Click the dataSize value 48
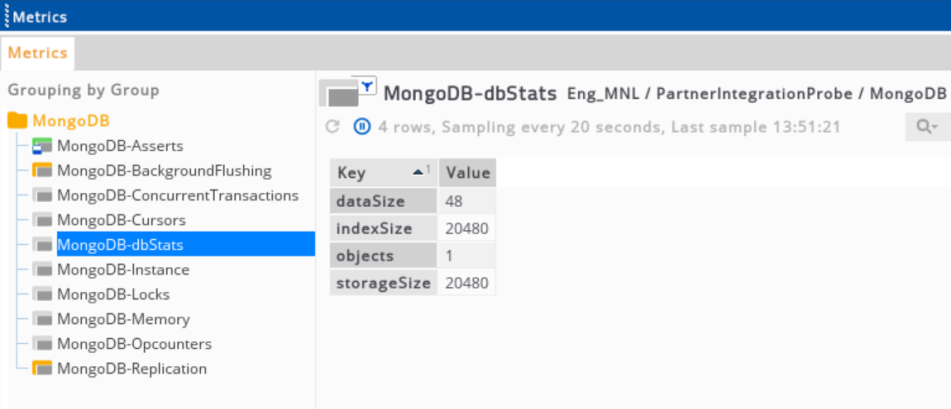 pyautogui.click(x=467, y=200)
